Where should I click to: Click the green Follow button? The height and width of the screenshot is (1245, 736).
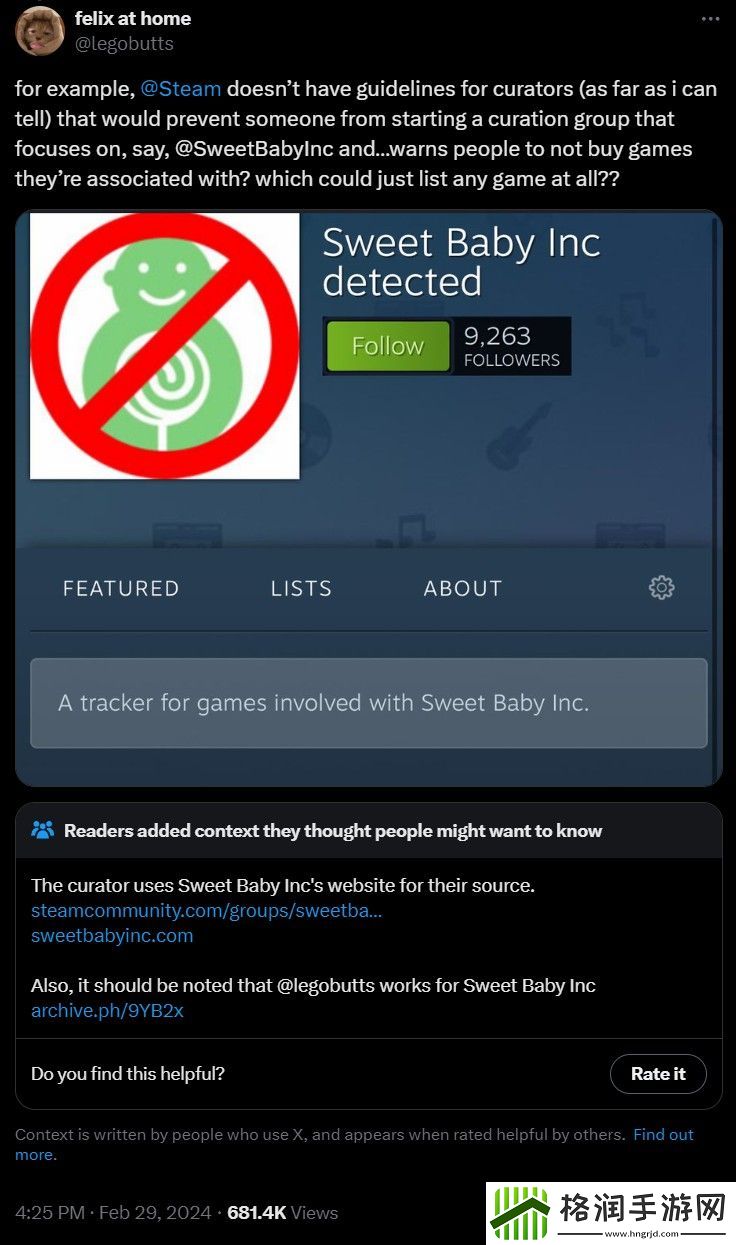(x=388, y=346)
